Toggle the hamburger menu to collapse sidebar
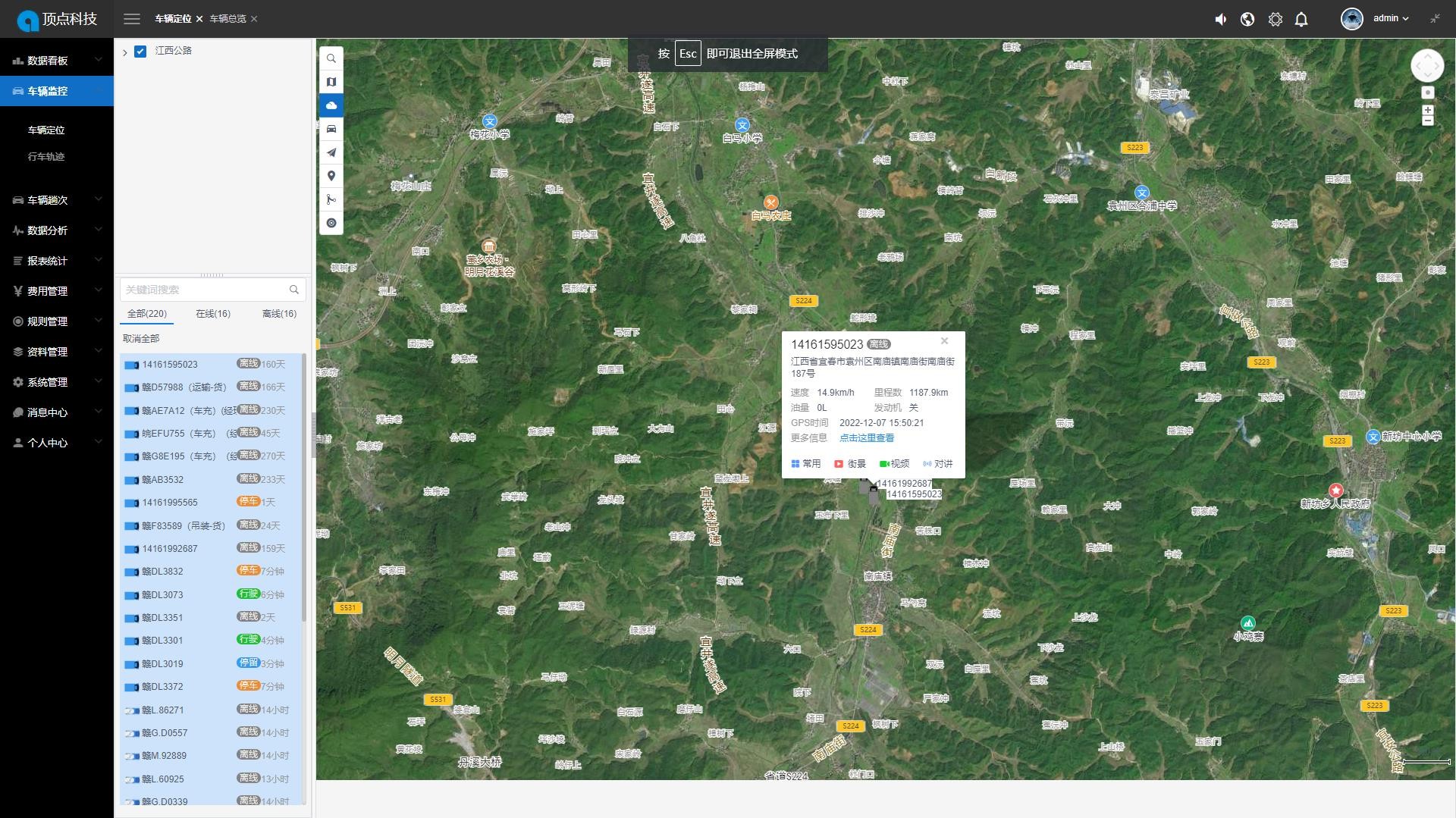The height and width of the screenshot is (818, 1456). (x=132, y=19)
